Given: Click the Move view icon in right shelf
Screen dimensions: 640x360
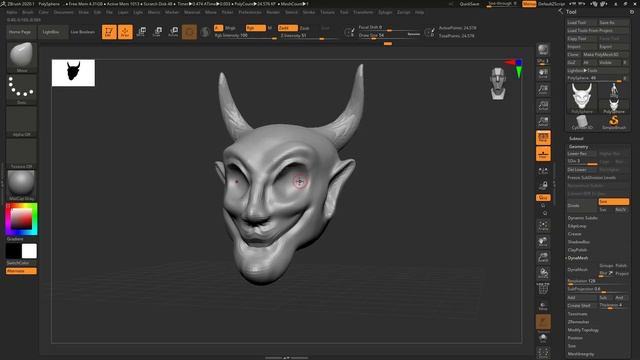Looking at the screenshot, I should 543,242.
